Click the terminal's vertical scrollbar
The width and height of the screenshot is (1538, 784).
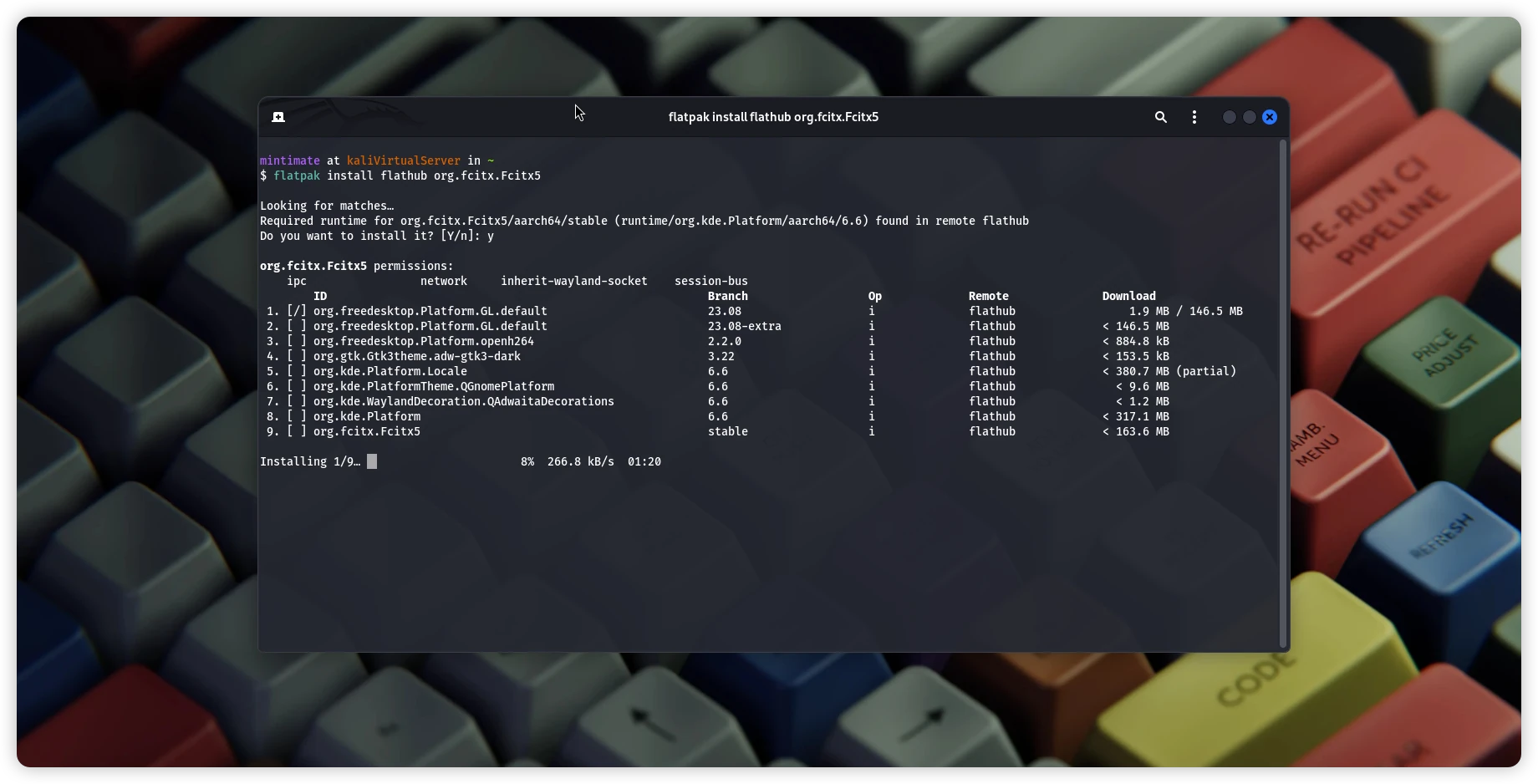(1283, 393)
